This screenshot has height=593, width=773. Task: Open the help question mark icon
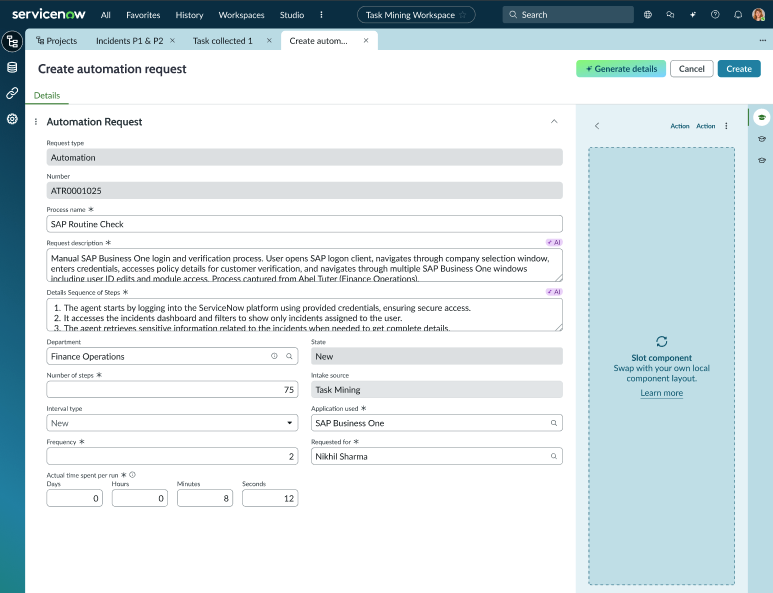pyautogui.click(x=715, y=15)
